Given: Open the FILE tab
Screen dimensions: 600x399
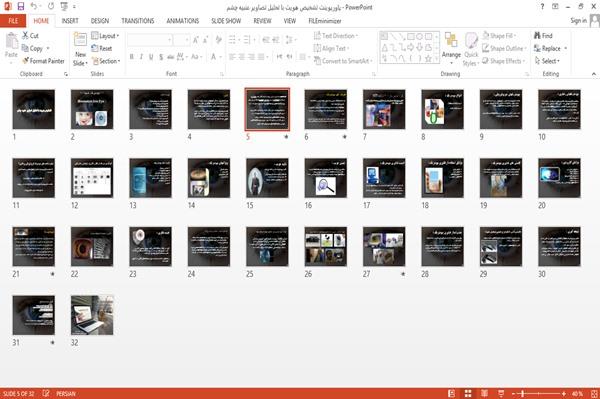Looking at the screenshot, I should [x=13, y=21].
